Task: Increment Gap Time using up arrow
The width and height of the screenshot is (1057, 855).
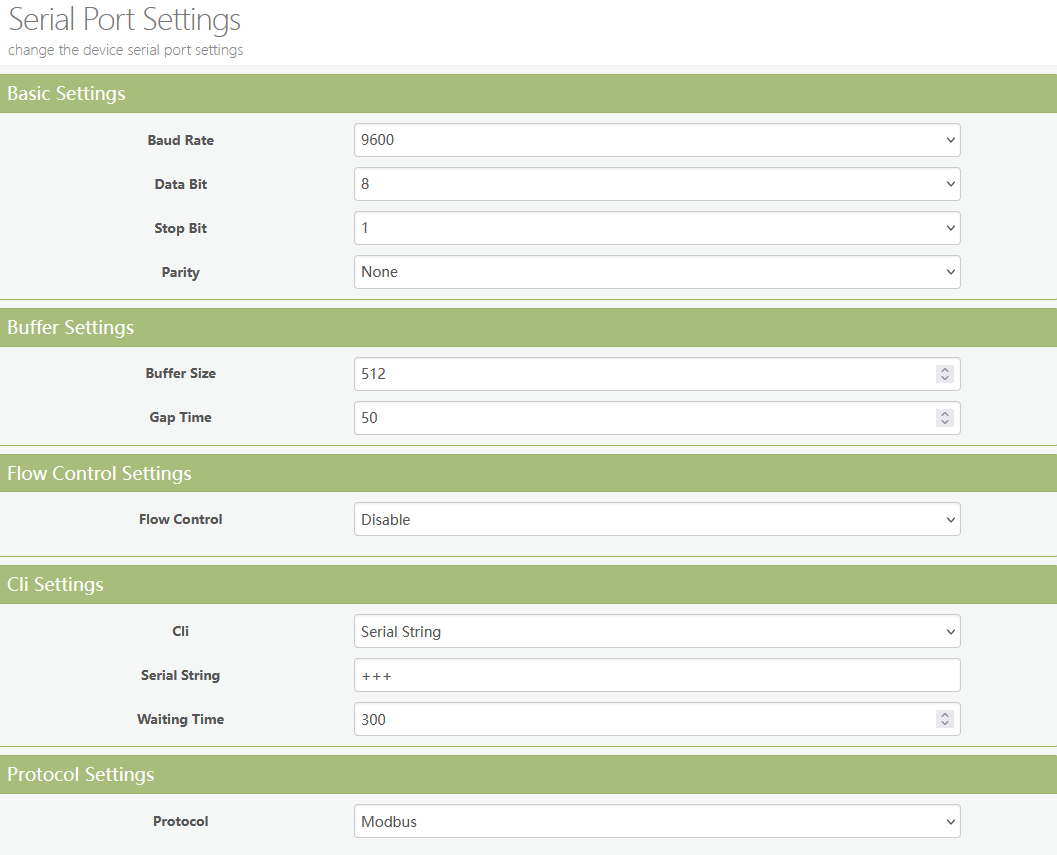Action: [945, 413]
